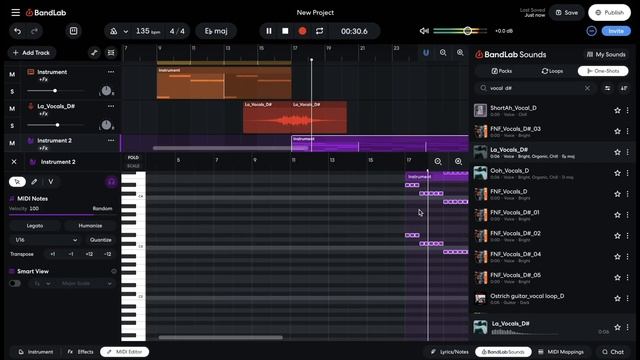Adjust La_Vocals_D# track volume slider
640x360 pixels.
(x=55, y=125)
